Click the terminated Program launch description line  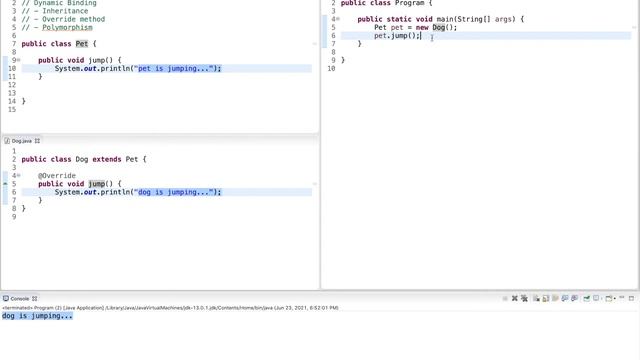point(170,308)
